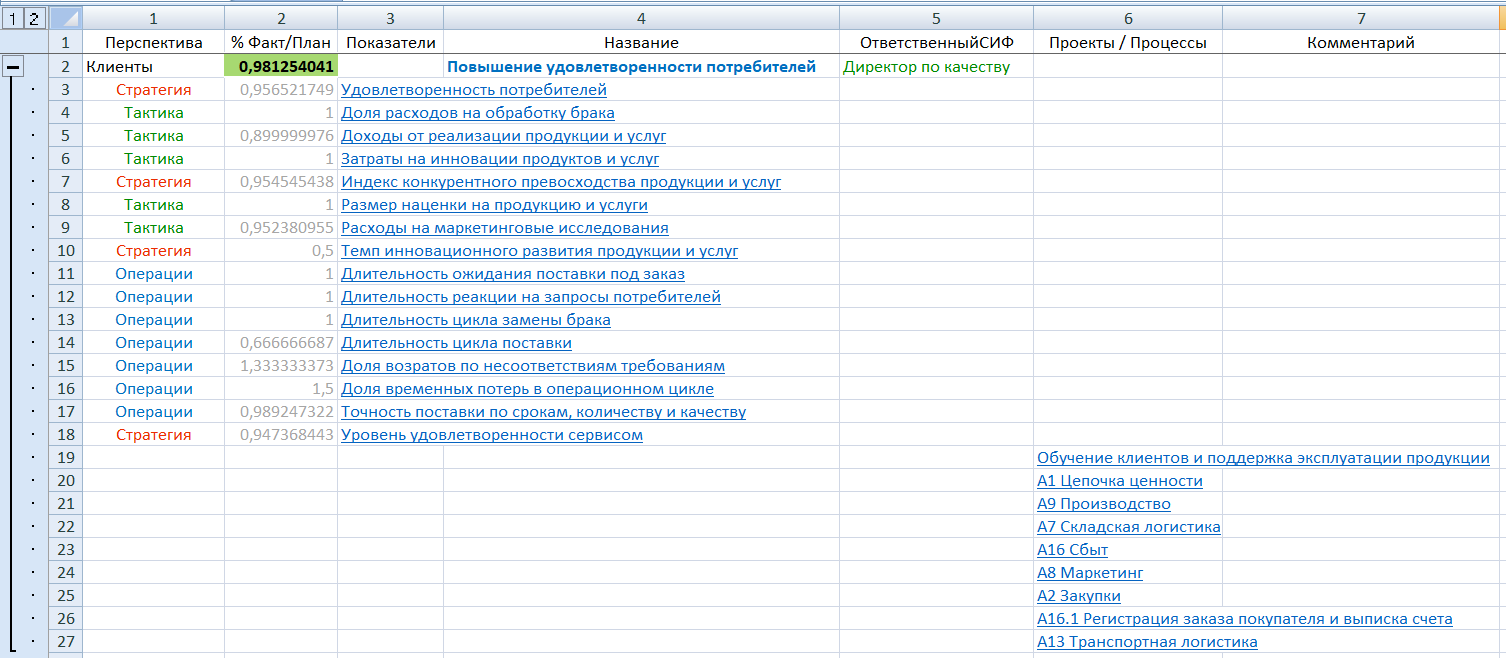Click outline level 2 button
Viewport: 1506px width, 658px height.
33,18
